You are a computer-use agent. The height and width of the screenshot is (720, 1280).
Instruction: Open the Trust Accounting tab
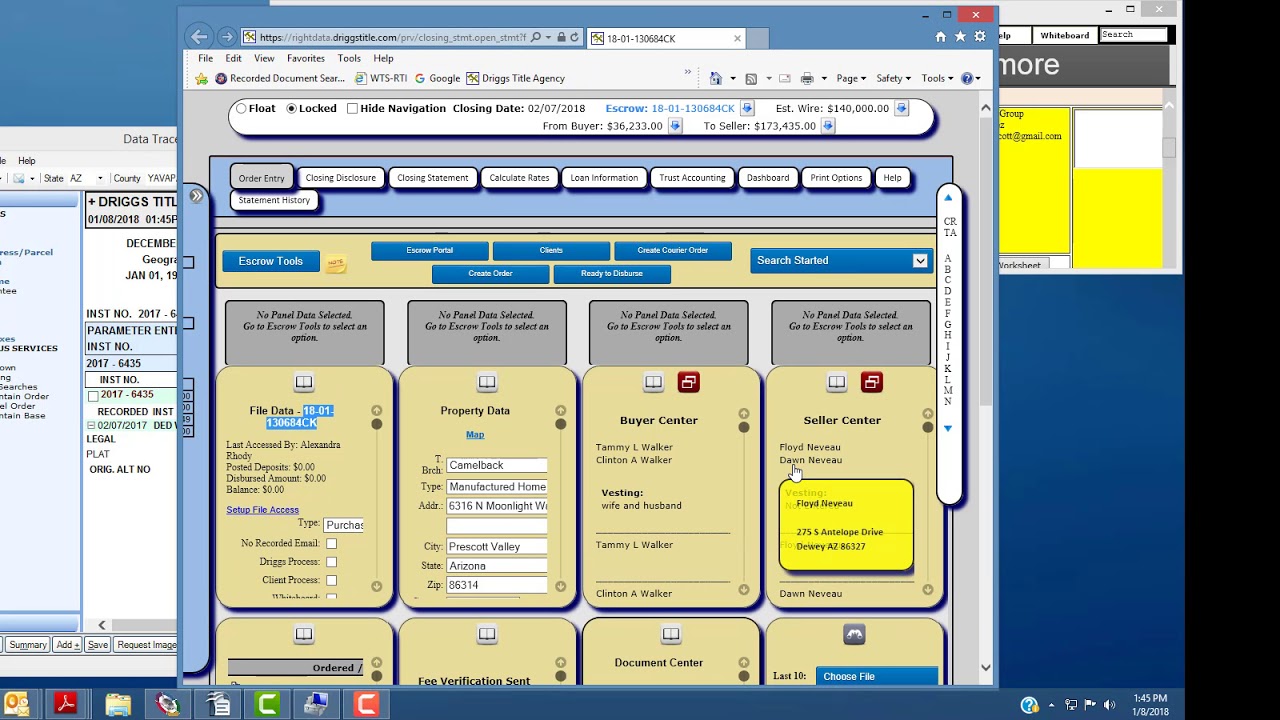pyautogui.click(x=692, y=178)
